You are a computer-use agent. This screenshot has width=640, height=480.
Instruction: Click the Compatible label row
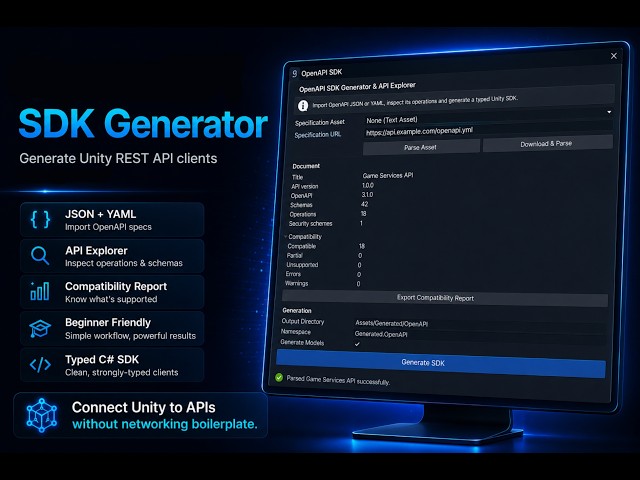click(302, 246)
